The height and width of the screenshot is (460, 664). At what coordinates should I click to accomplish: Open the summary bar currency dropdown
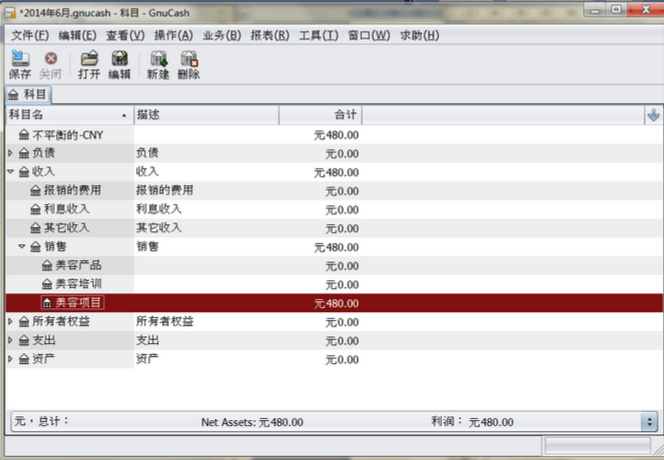[x=649, y=421]
